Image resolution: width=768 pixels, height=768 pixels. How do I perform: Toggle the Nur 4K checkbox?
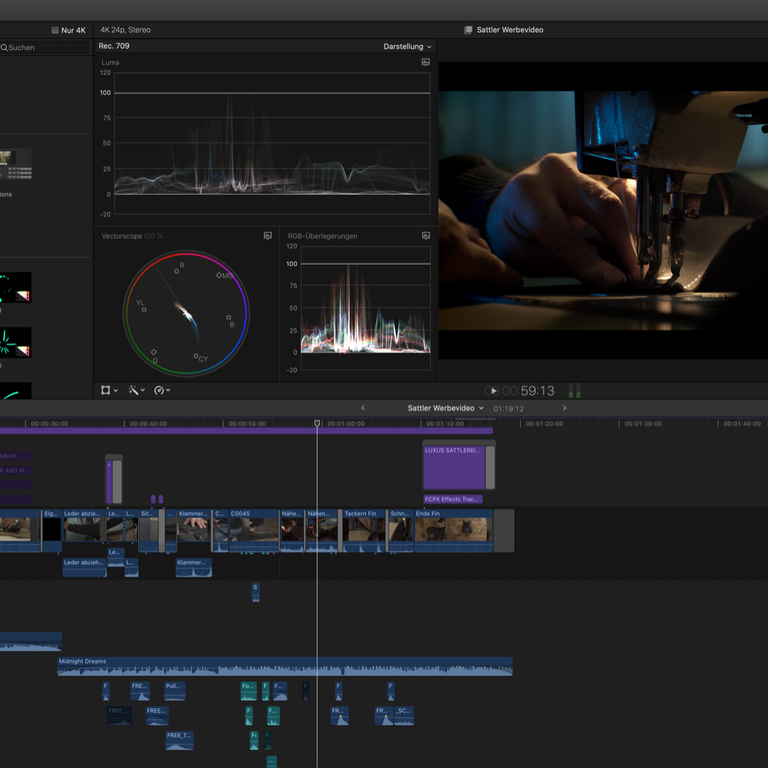point(55,30)
